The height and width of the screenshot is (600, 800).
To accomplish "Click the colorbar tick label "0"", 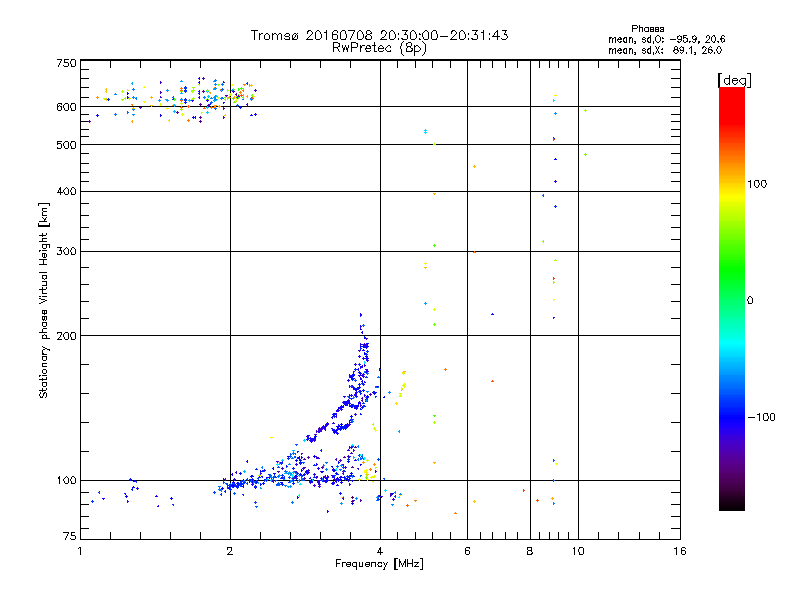I will (750, 301).
